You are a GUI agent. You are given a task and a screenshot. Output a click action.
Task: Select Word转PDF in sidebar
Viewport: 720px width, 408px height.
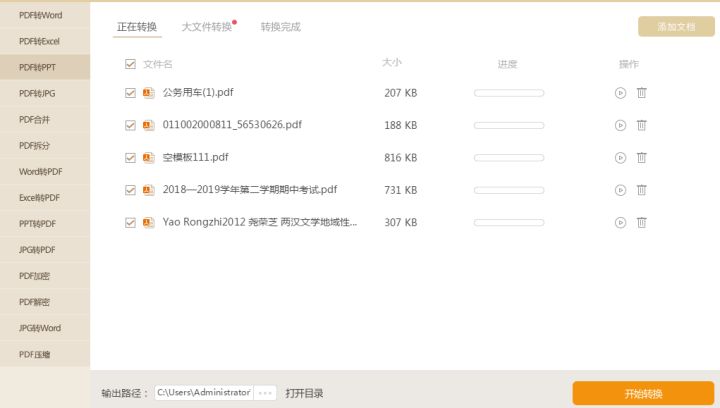pyautogui.click(x=45, y=172)
